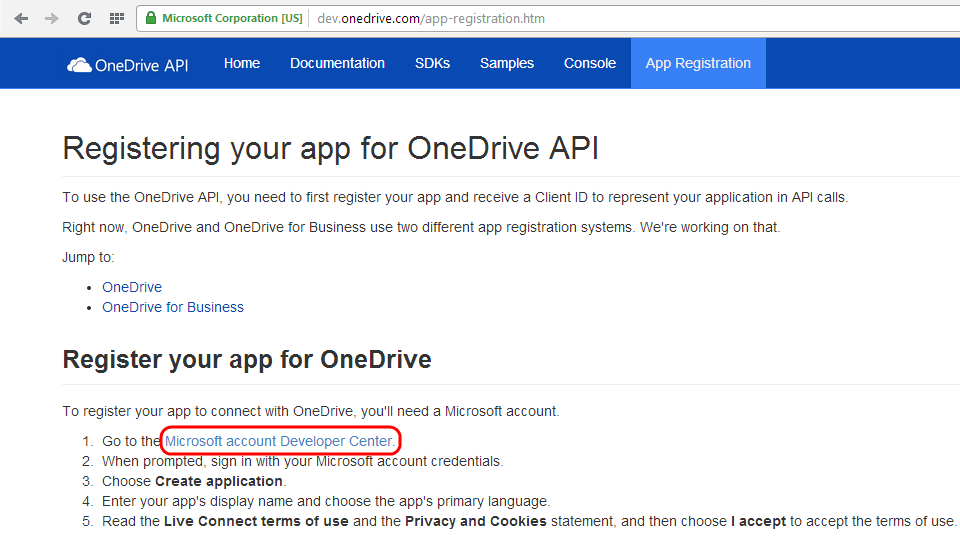The height and width of the screenshot is (538, 960).
Task: Click the 'Registering your app for OneDrive API' heading
Action: tap(331, 149)
